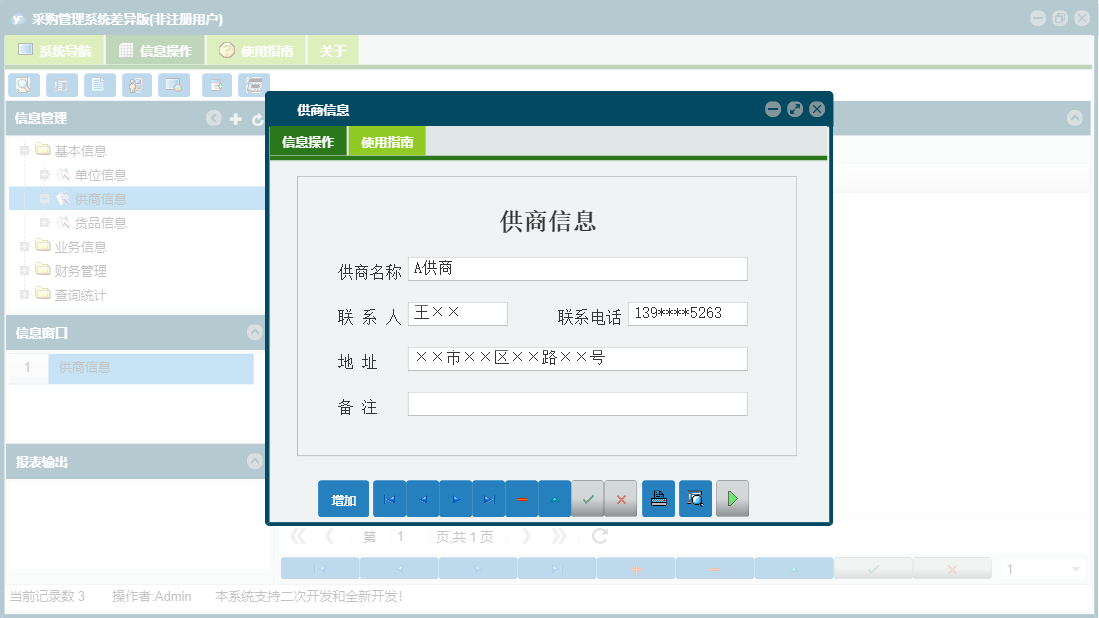1099x618 pixels.
Task: Click the 增加 button
Action: click(343, 500)
